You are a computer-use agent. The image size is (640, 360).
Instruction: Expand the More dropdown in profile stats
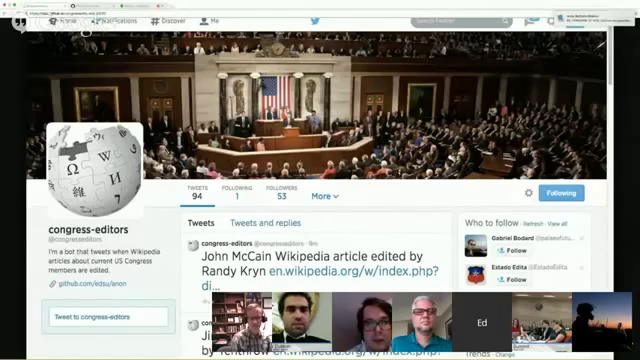[x=325, y=196]
